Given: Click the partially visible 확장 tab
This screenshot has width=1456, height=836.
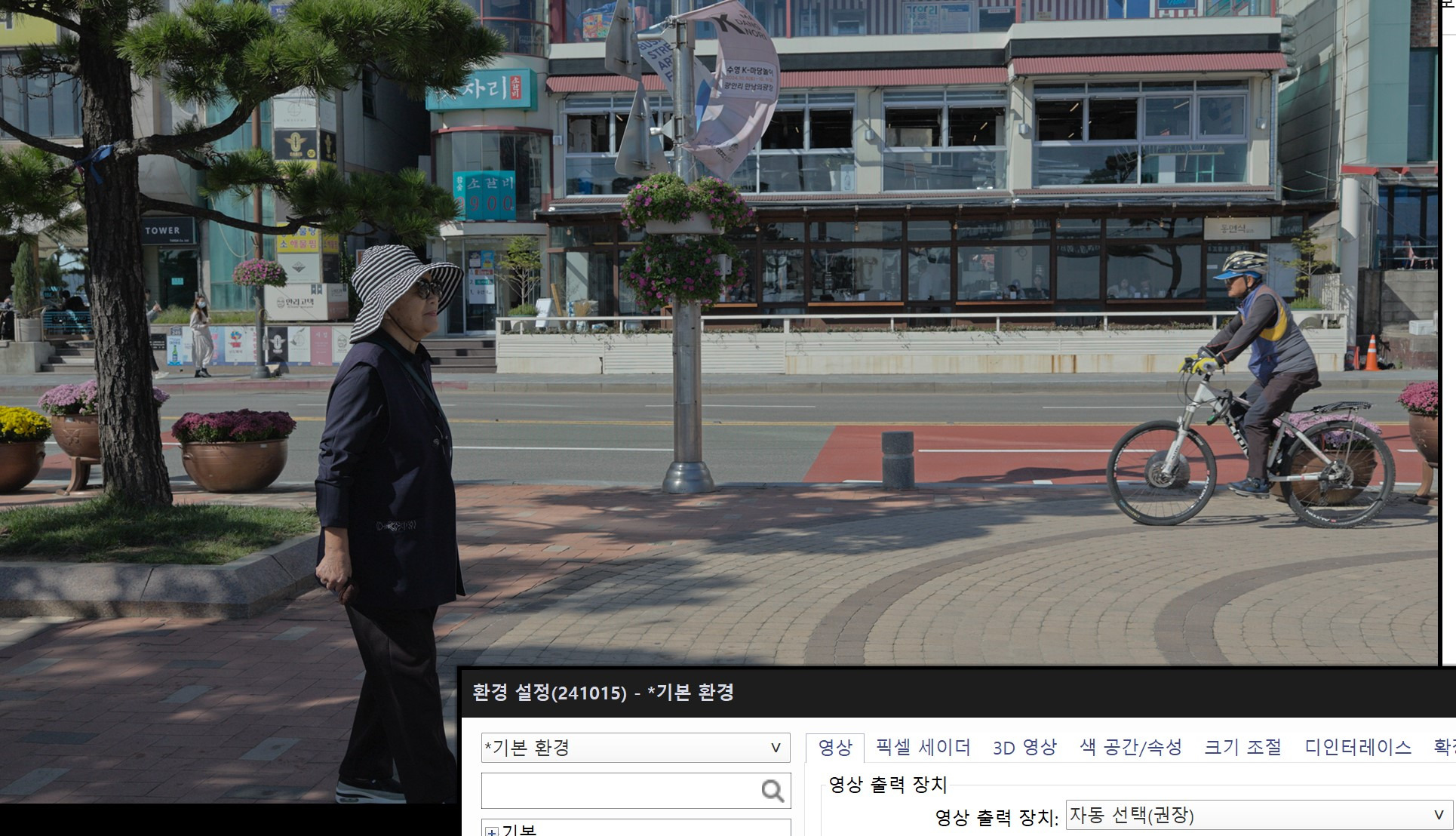Looking at the screenshot, I should [1444, 748].
